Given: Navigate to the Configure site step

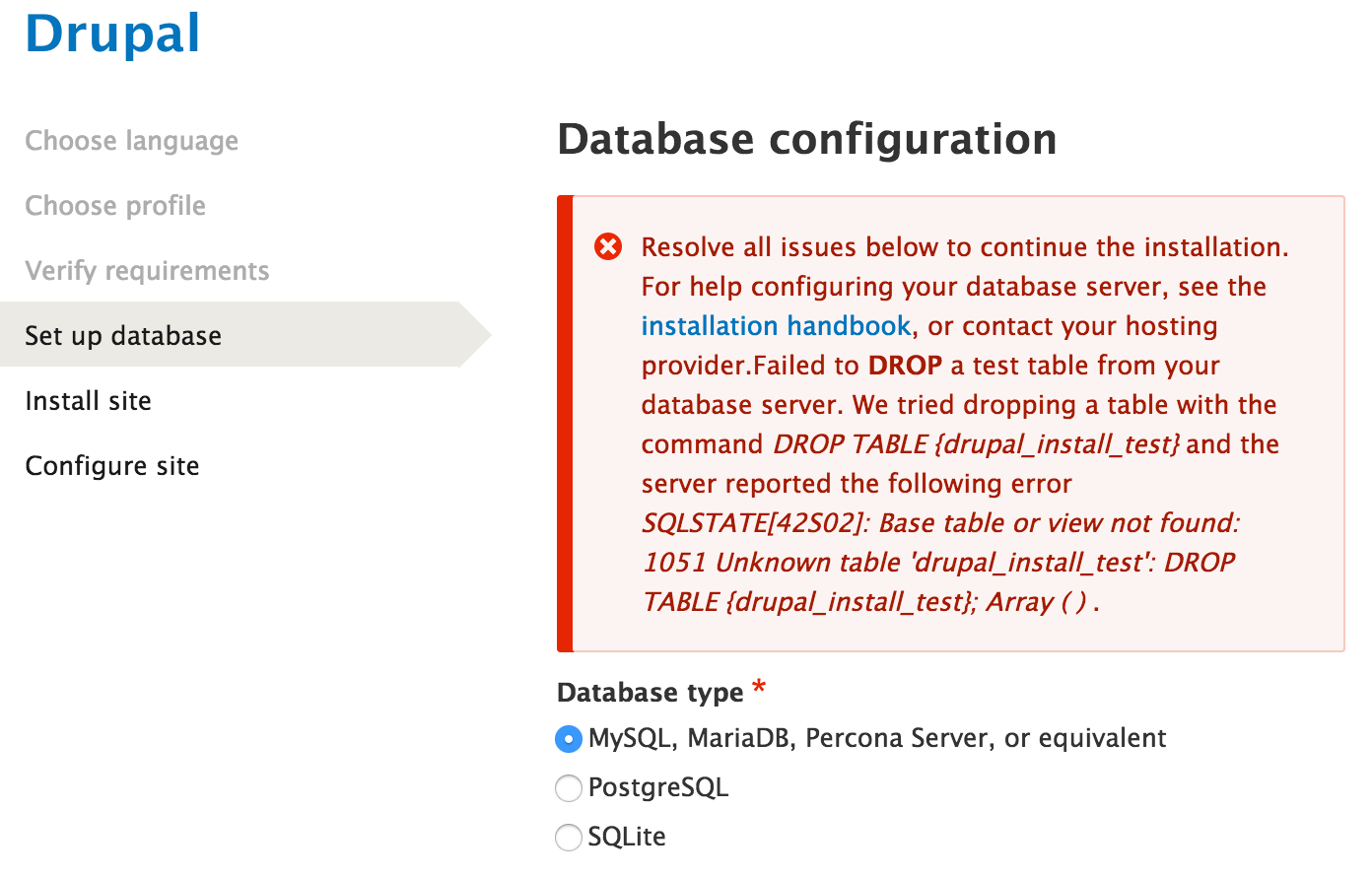Looking at the screenshot, I should tap(111, 465).
